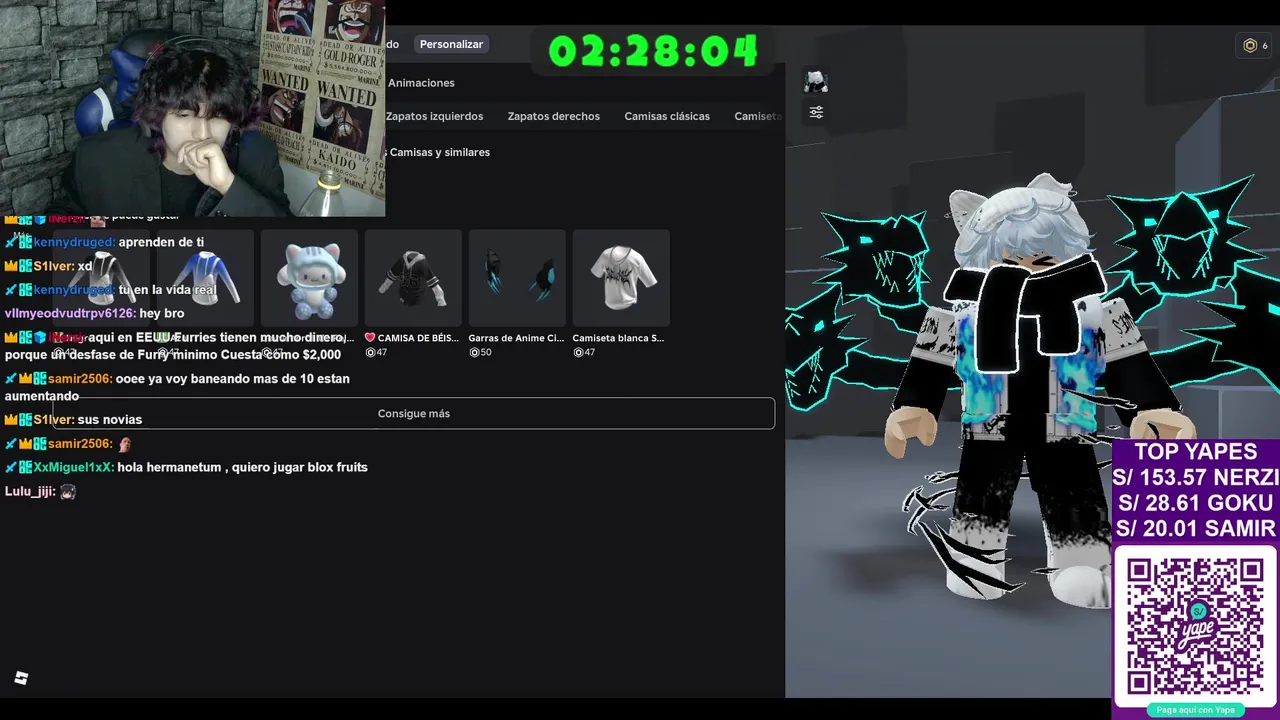
Task: Click the 'TOP YAPES' heading
Action: tap(1195, 452)
